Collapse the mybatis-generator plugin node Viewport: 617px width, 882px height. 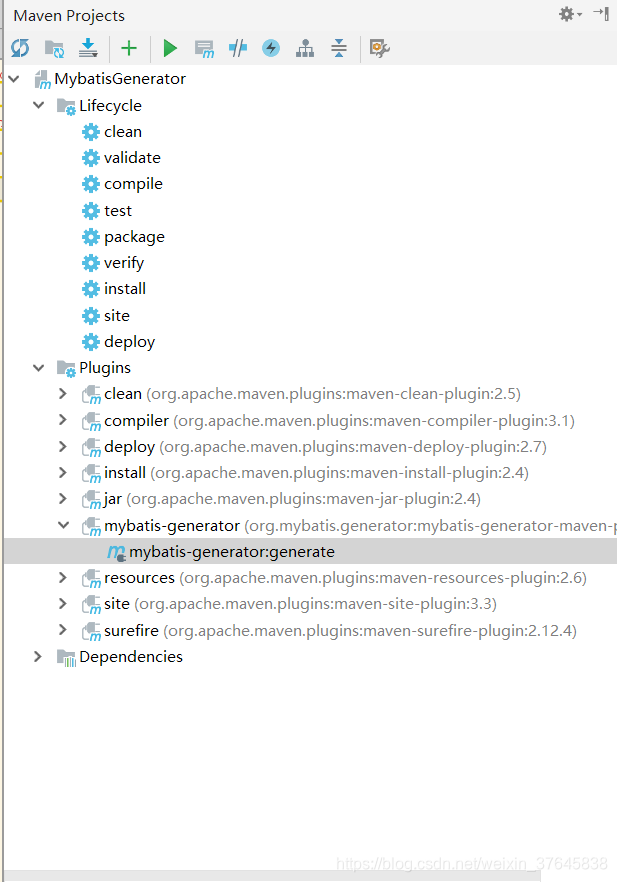pyautogui.click(x=64, y=525)
